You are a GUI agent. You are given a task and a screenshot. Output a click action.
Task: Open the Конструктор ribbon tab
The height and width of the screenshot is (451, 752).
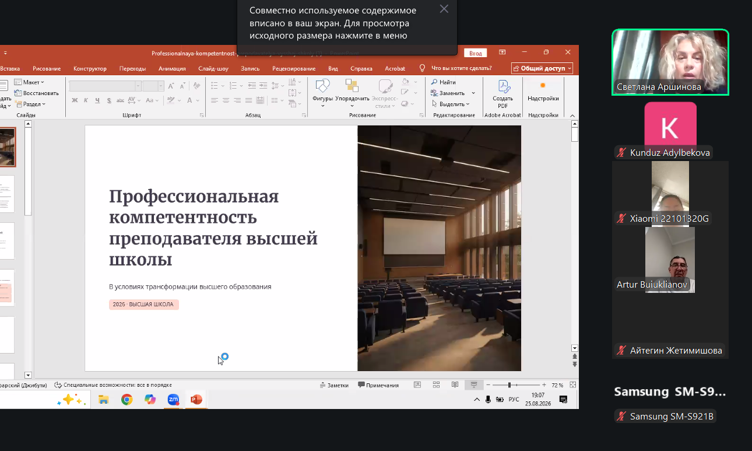[x=90, y=69]
